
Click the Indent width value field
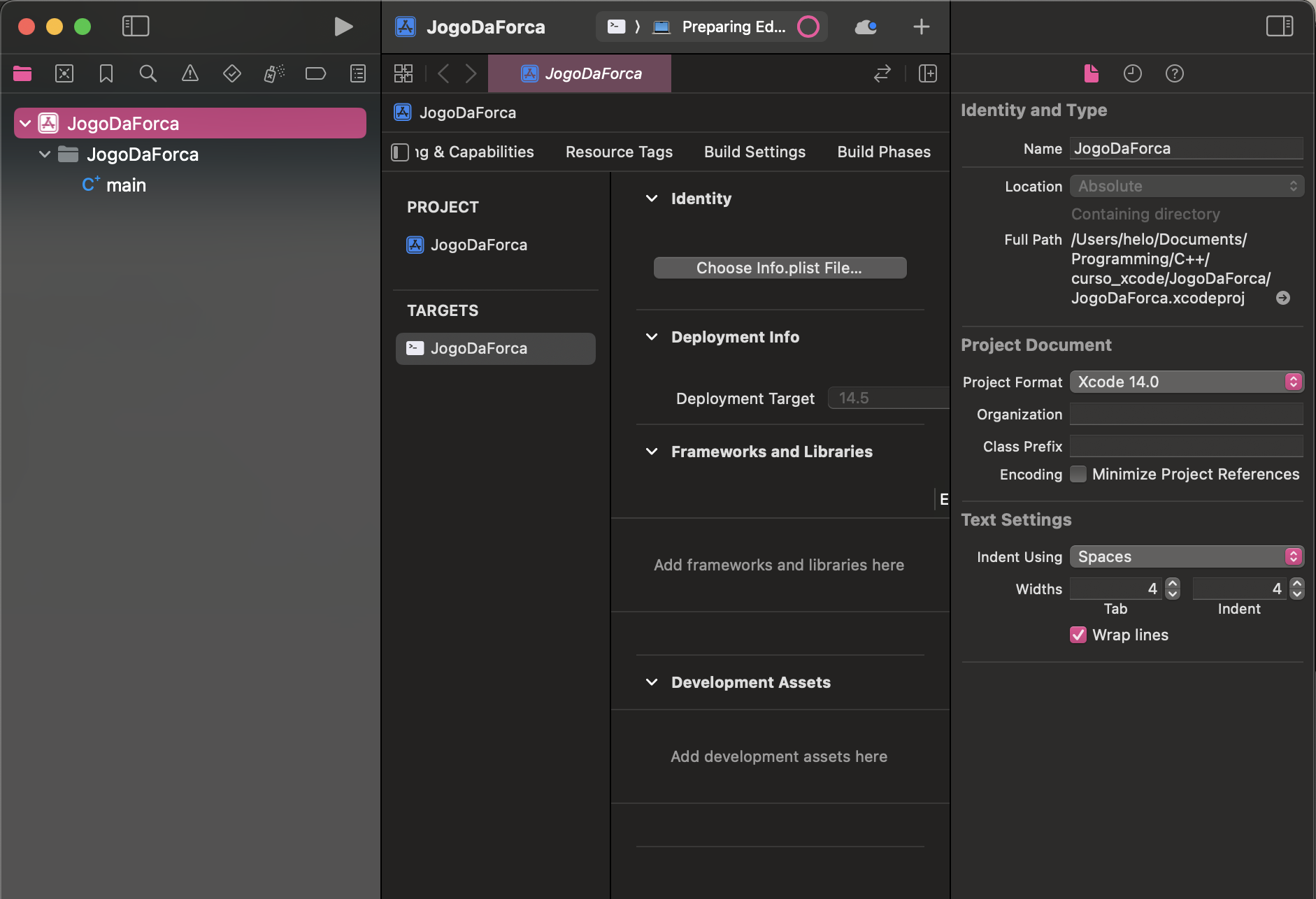tap(1240, 589)
